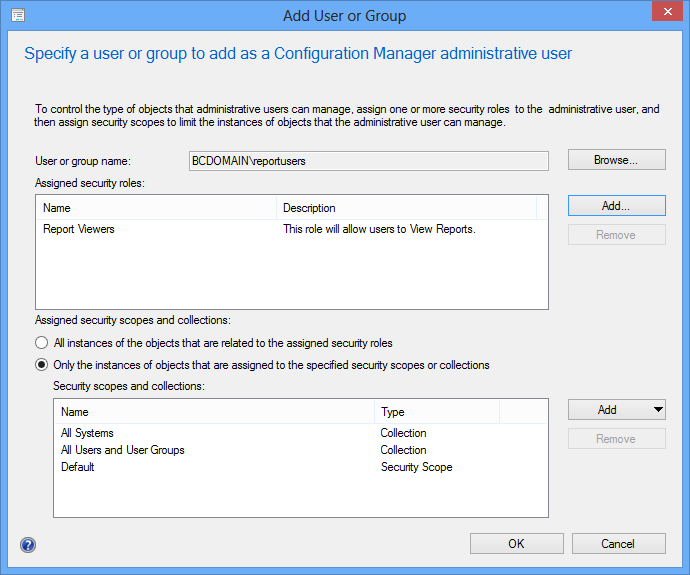Select the Default security scope row
Viewport: 690px width, 575px height.
coord(78,467)
